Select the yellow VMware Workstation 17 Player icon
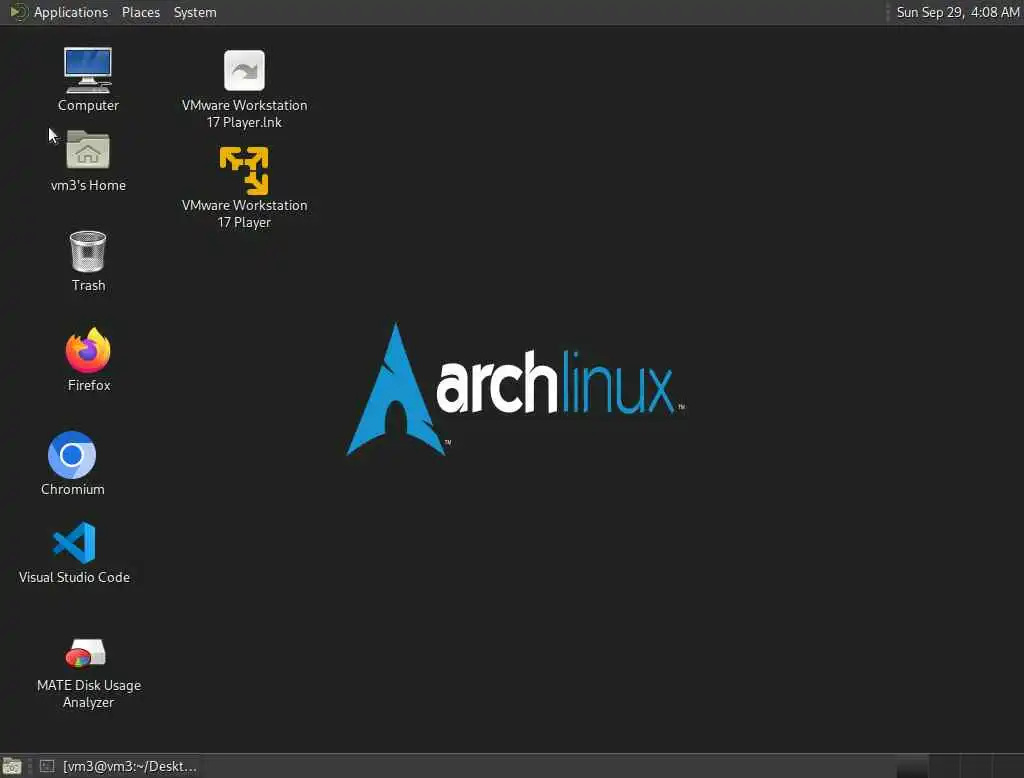 click(x=244, y=170)
